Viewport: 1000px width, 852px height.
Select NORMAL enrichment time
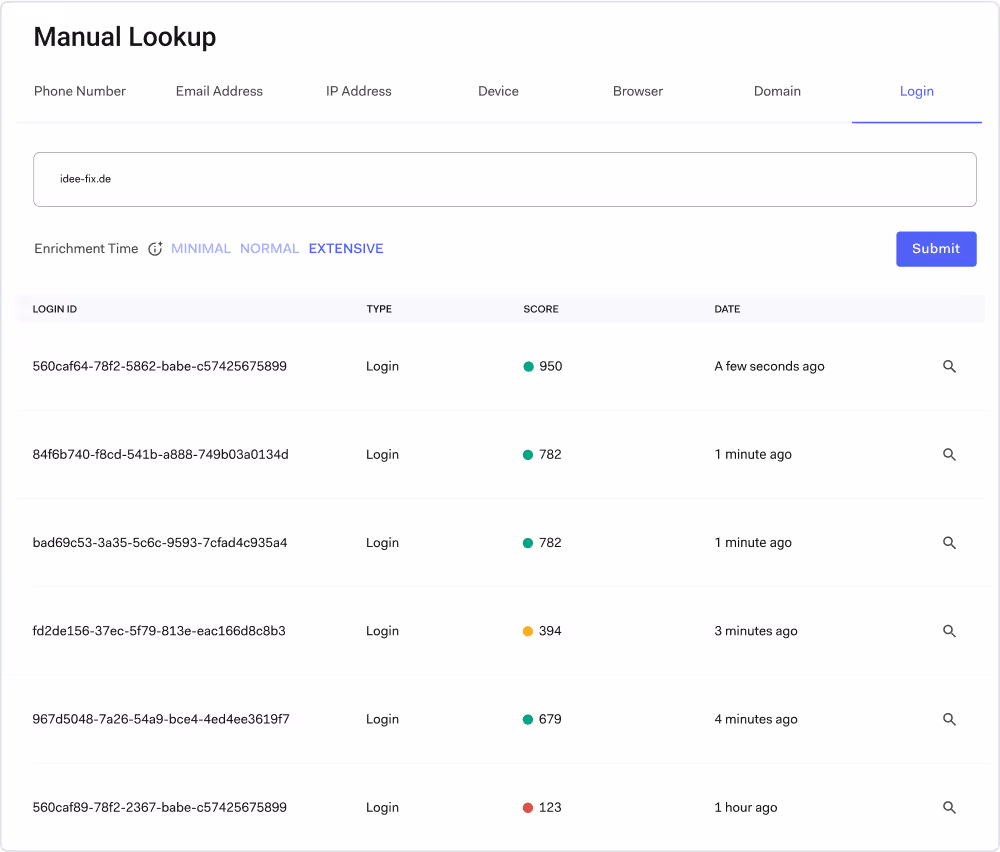[x=269, y=248]
